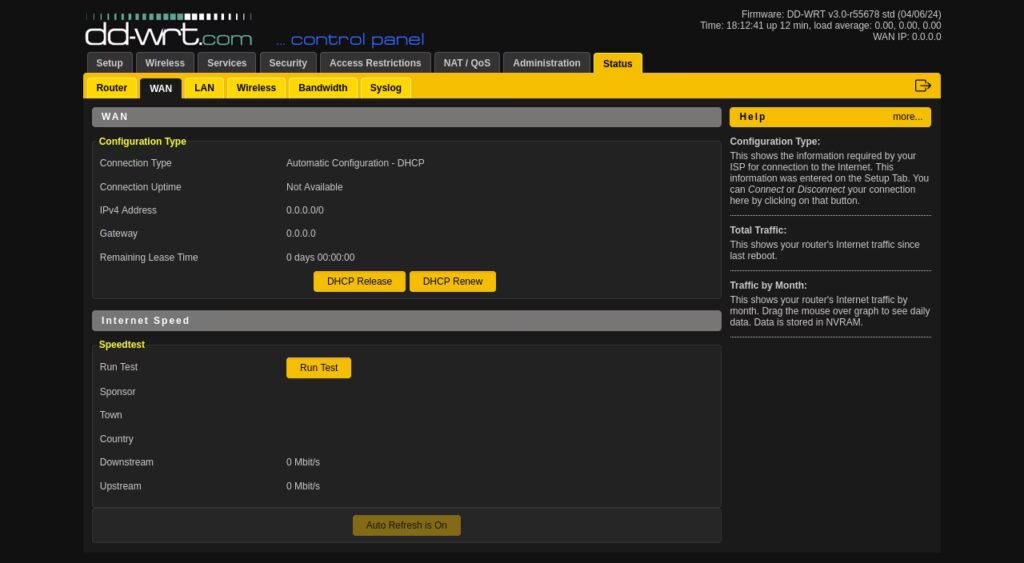Open the Help more... link
1024x563 pixels.
[907, 117]
